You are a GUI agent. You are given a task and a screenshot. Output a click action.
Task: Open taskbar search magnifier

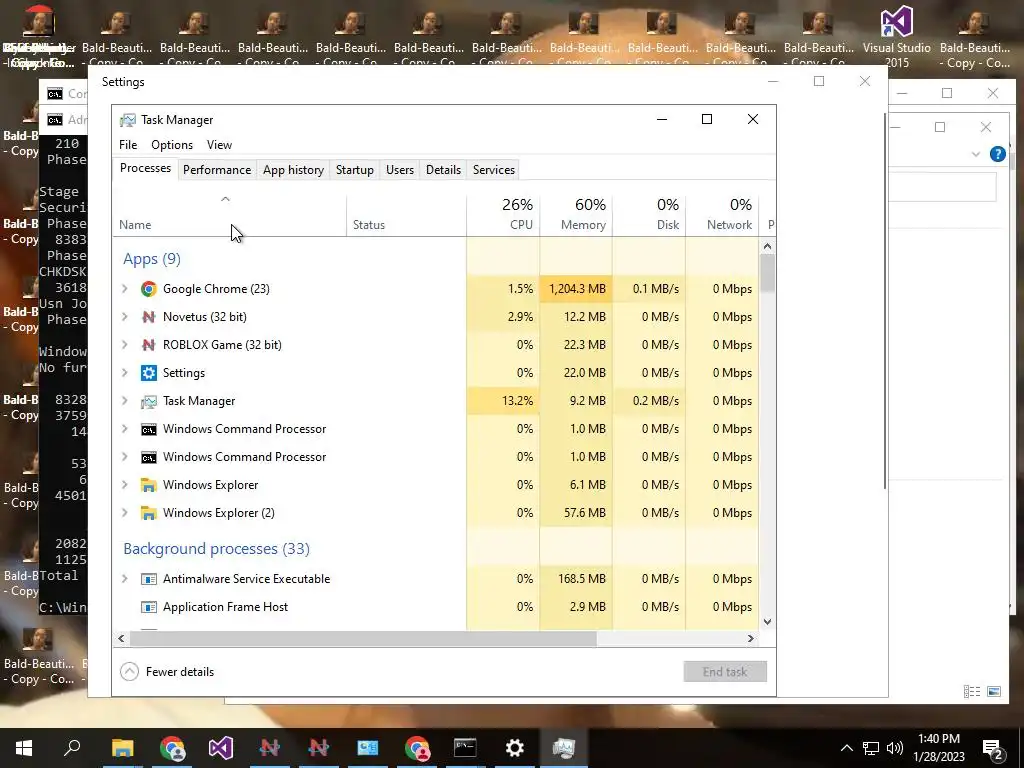click(72, 747)
